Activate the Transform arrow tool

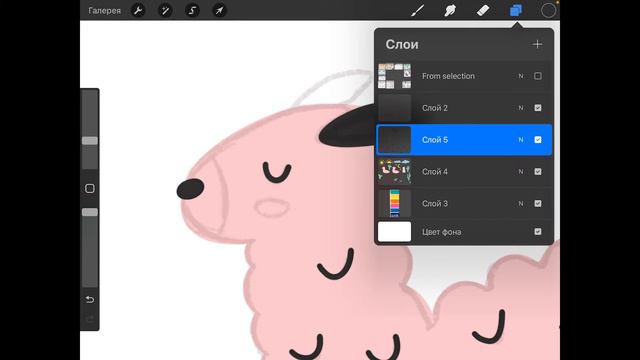[219, 10]
